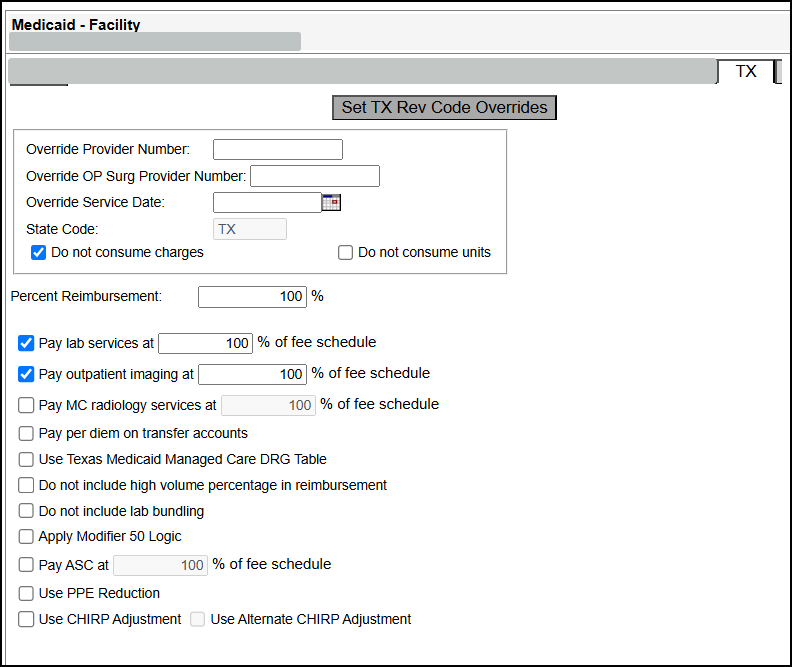Enable Use PPE Reduction checkbox
This screenshot has width=792, height=667.
(x=26, y=593)
